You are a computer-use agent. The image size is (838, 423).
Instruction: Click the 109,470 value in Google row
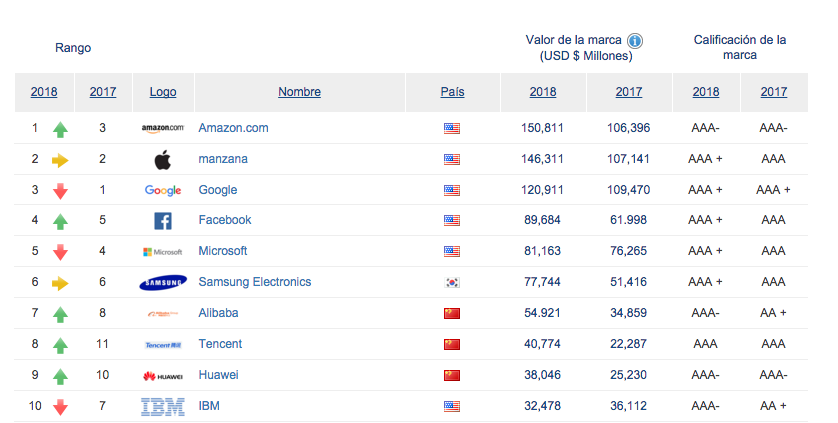628,190
